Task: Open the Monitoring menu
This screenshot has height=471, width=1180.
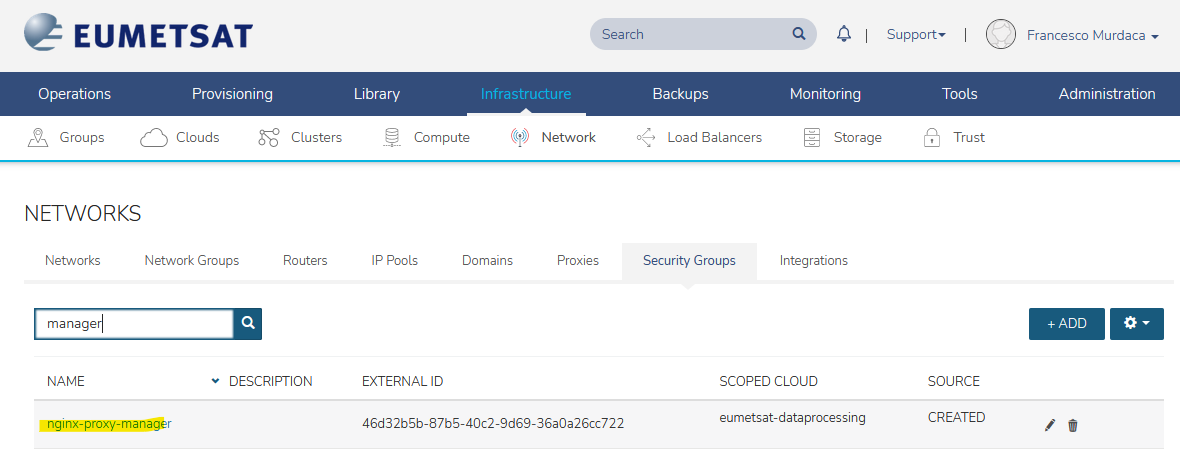Action: click(x=825, y=94)
